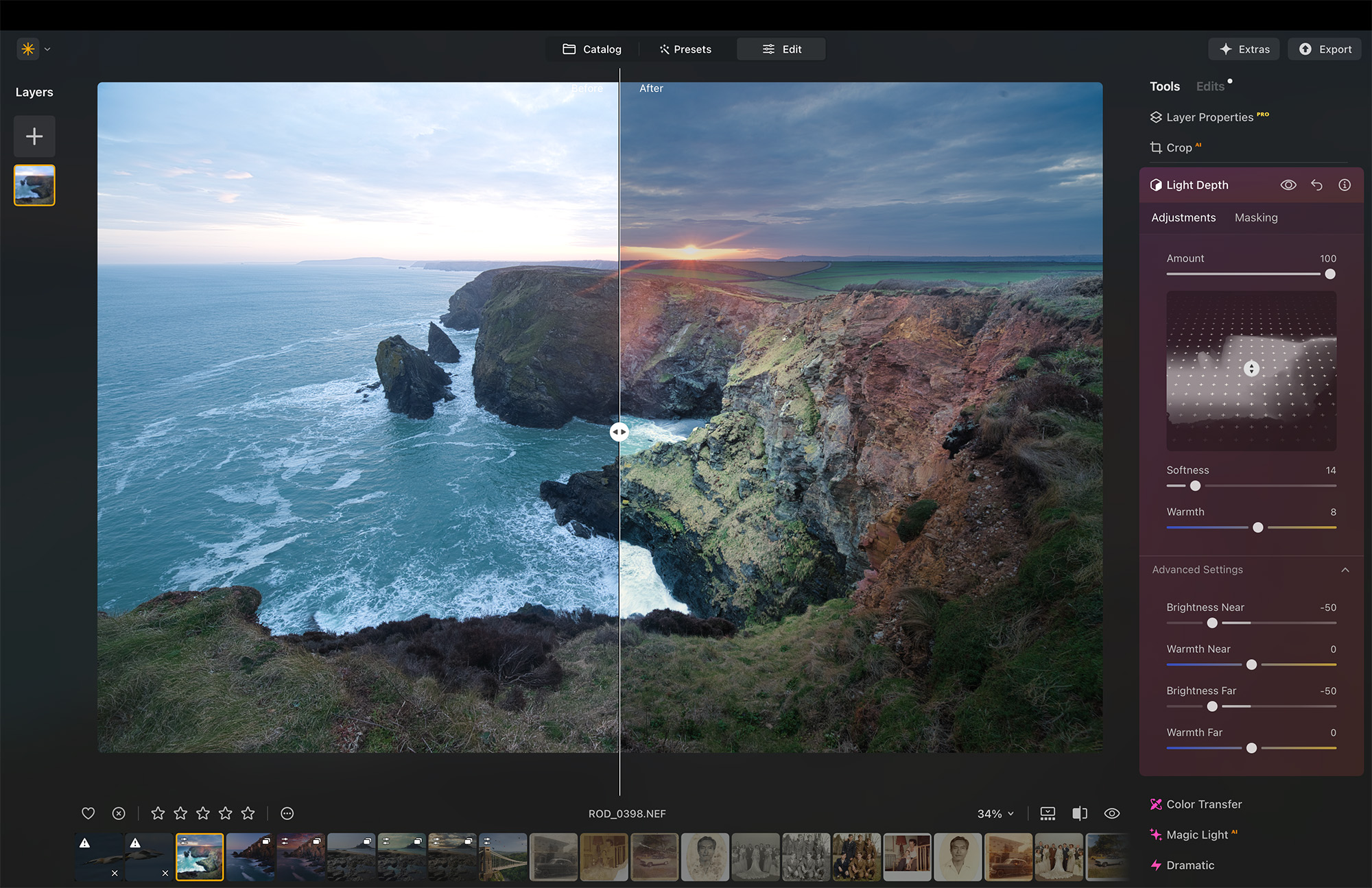Open the Extras panel
Image resolution: width=1372 pixels, height=888 pixels.
(x=1244, y=49)
